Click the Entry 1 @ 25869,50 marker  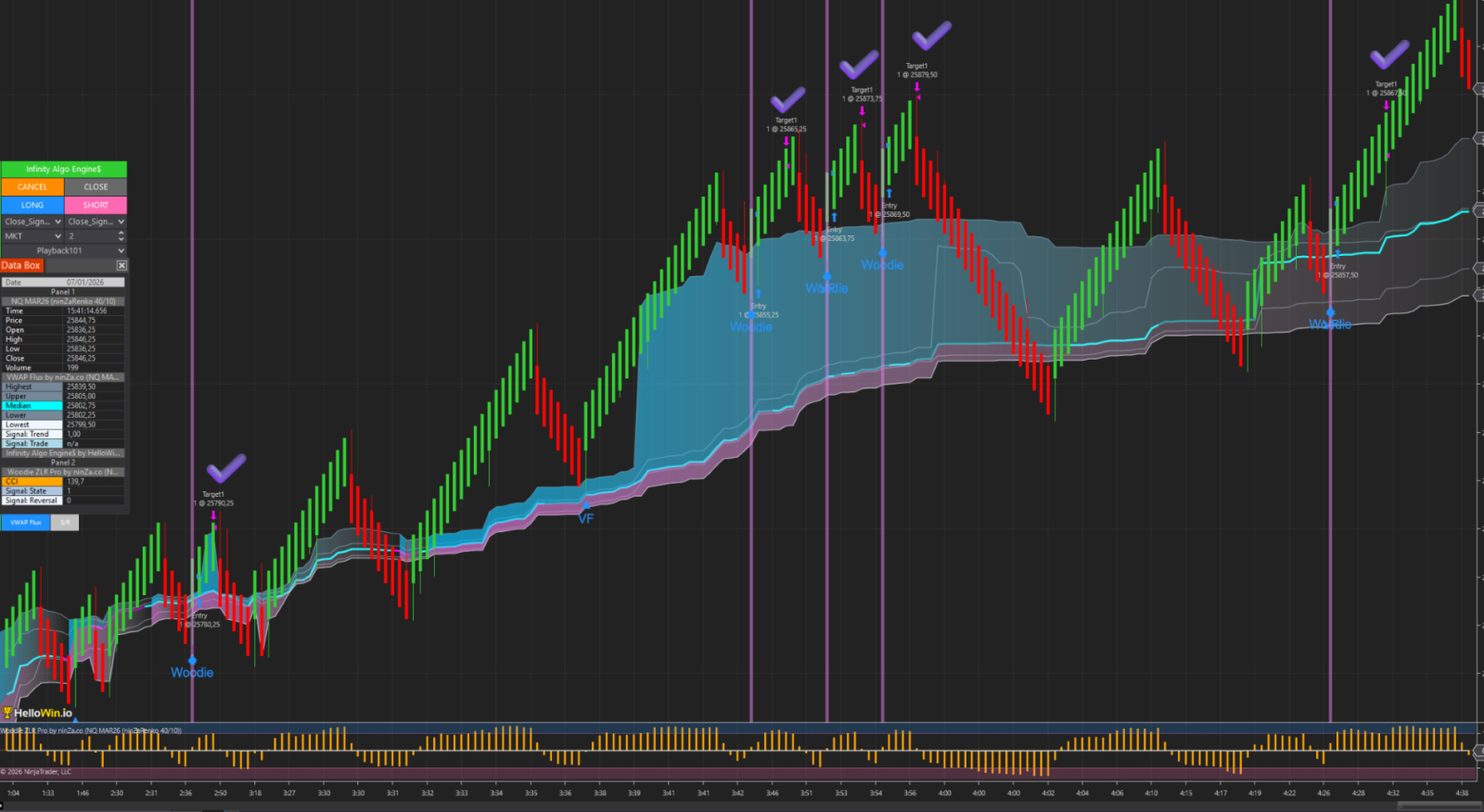[x=889, y=210]
